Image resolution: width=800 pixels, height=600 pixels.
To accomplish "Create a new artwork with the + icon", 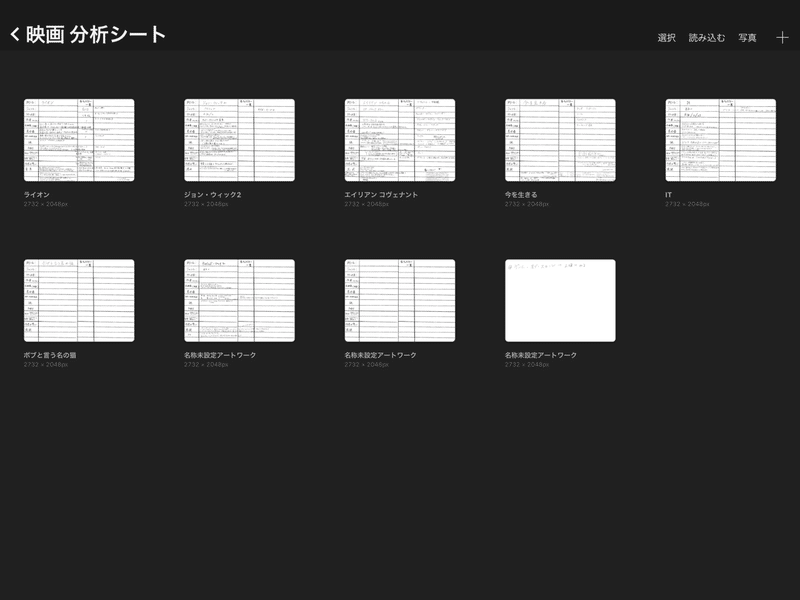I will tap(782, 34).
